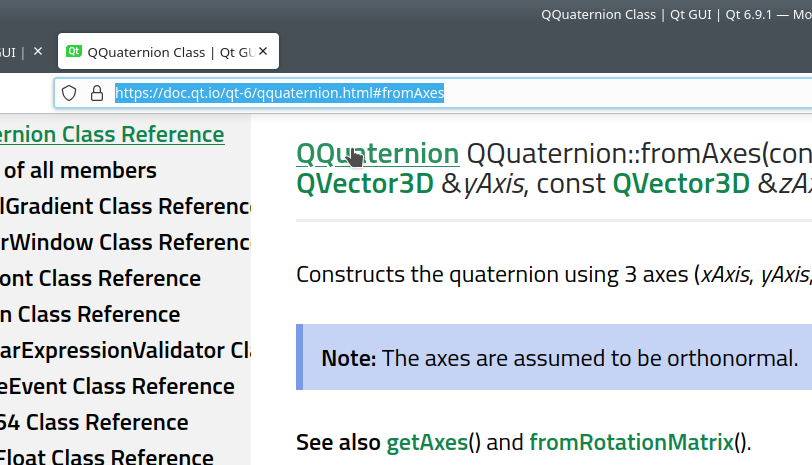Open the QVector3D link before yAxis

(365, 183)
